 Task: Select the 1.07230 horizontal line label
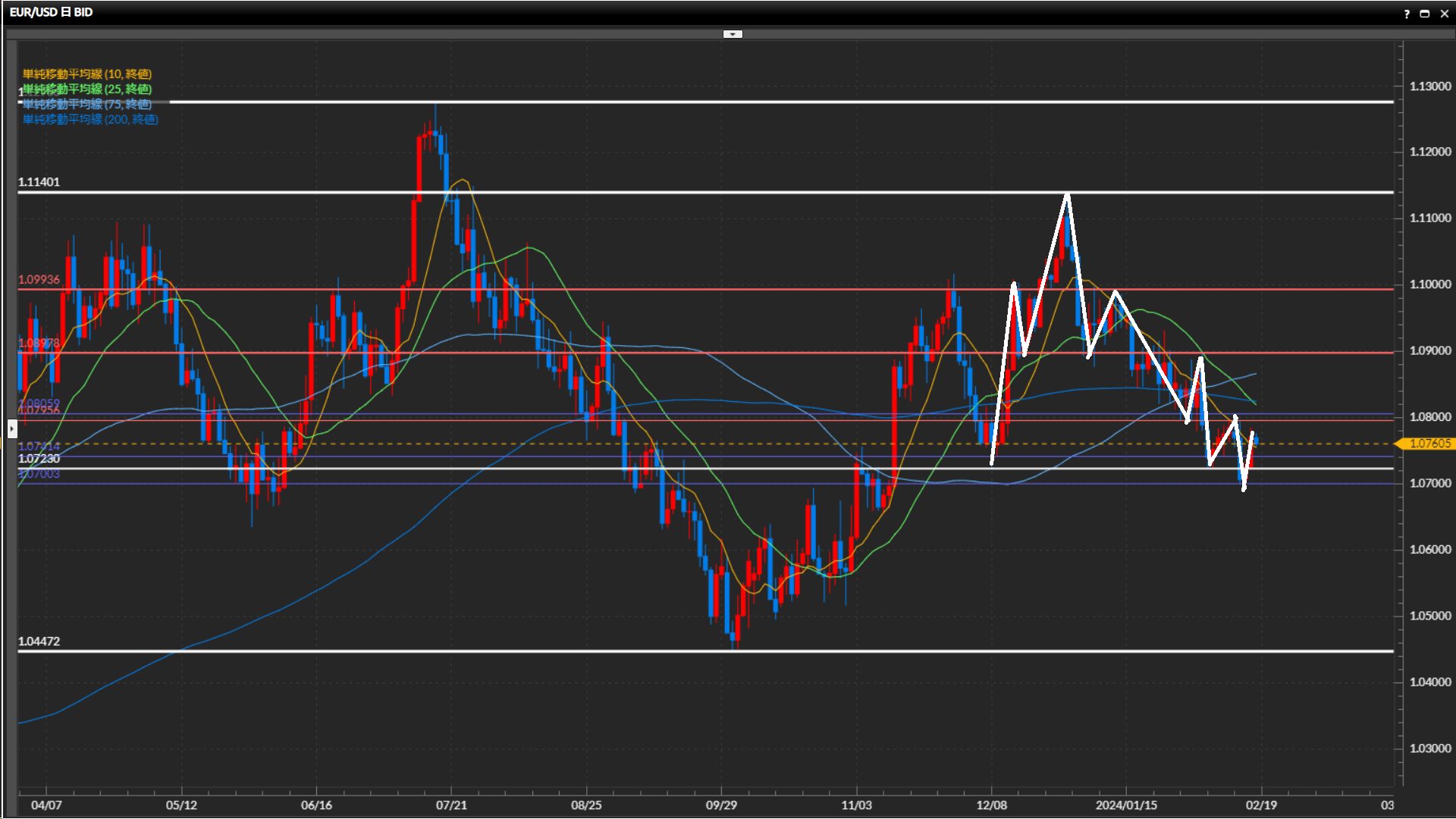pos(39,459)
